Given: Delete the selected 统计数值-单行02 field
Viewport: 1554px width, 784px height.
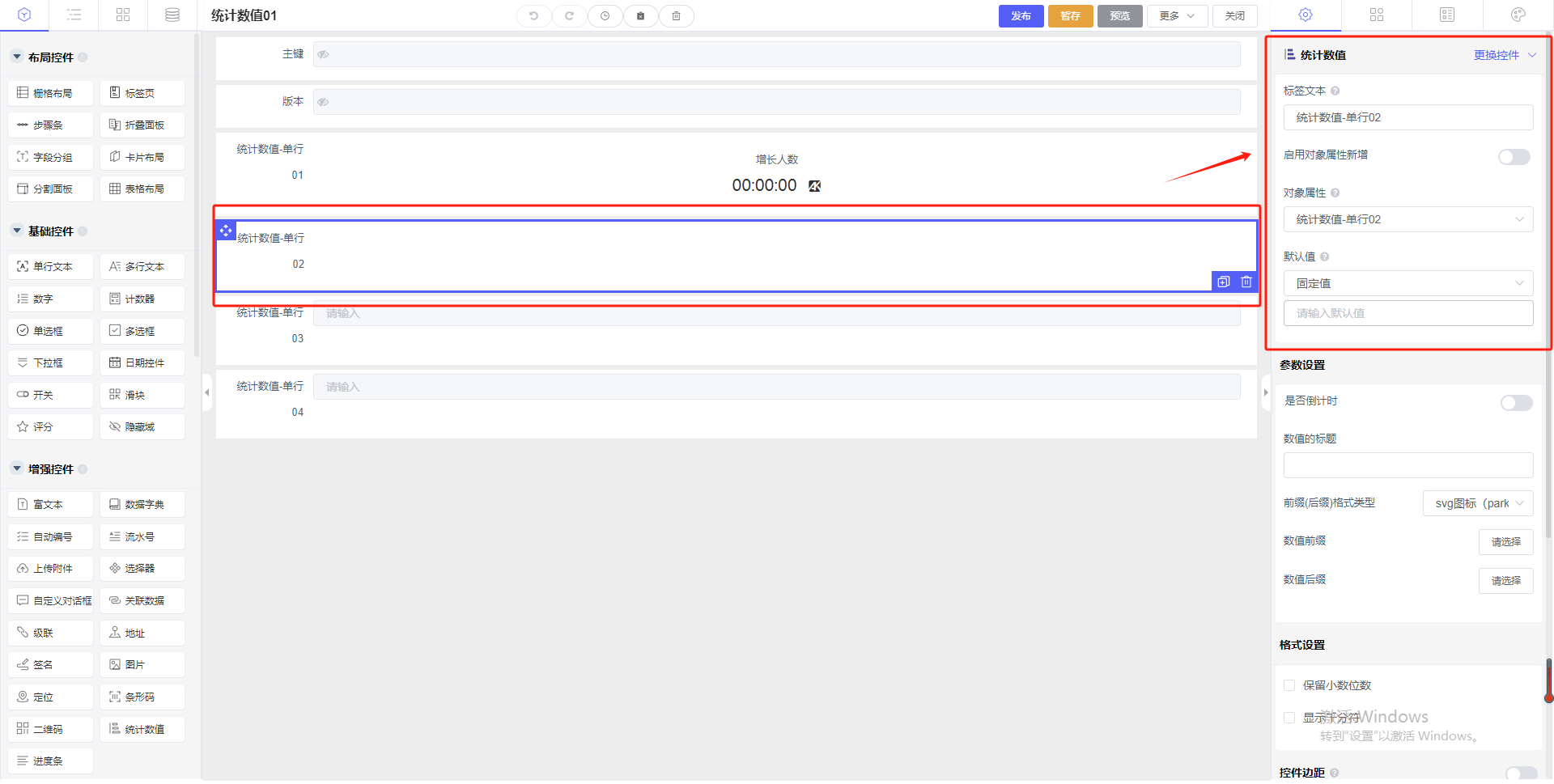Looking at the screenshot, I should pos(1246,282).
